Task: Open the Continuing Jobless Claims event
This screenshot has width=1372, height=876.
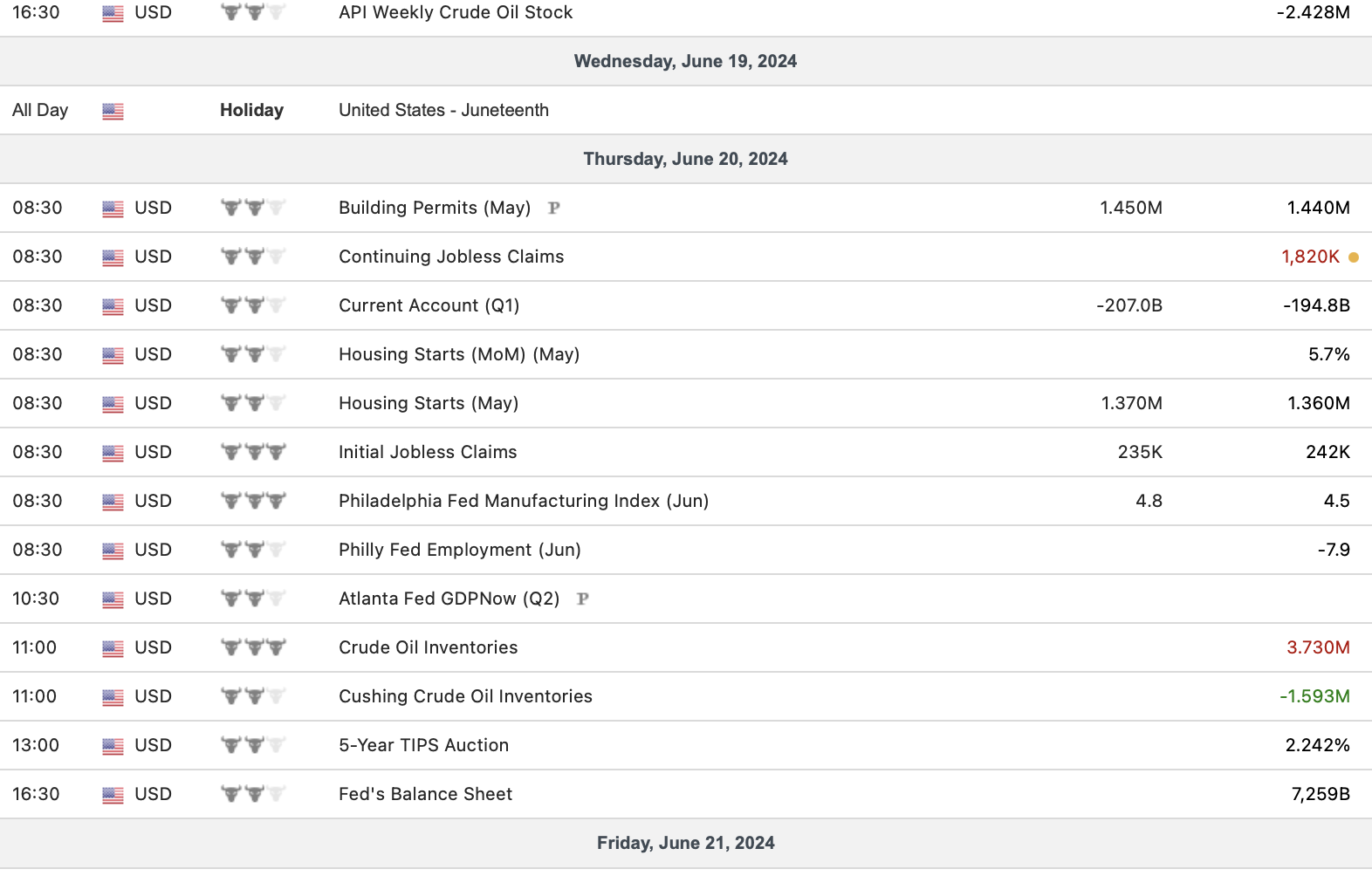Action: [x=451, y=257]
